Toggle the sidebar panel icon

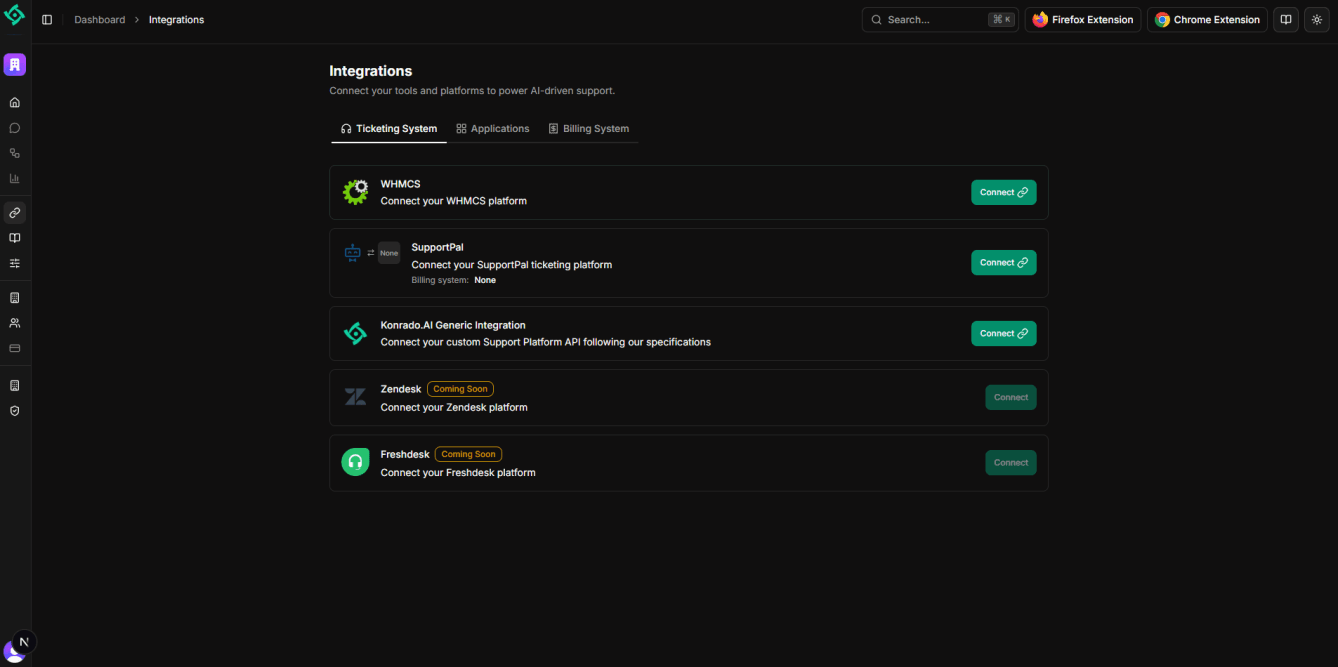point(47,20)
